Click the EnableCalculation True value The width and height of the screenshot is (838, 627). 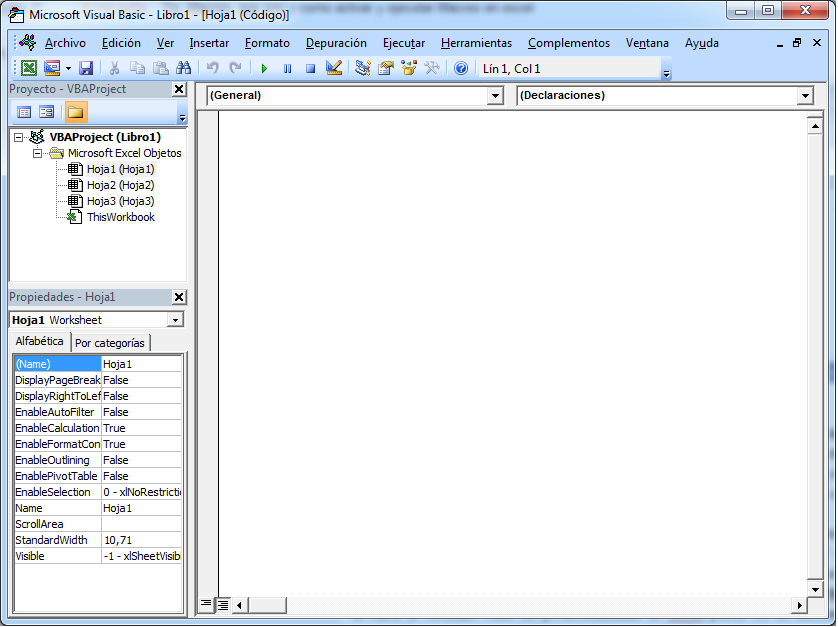(x=142, y=428)
